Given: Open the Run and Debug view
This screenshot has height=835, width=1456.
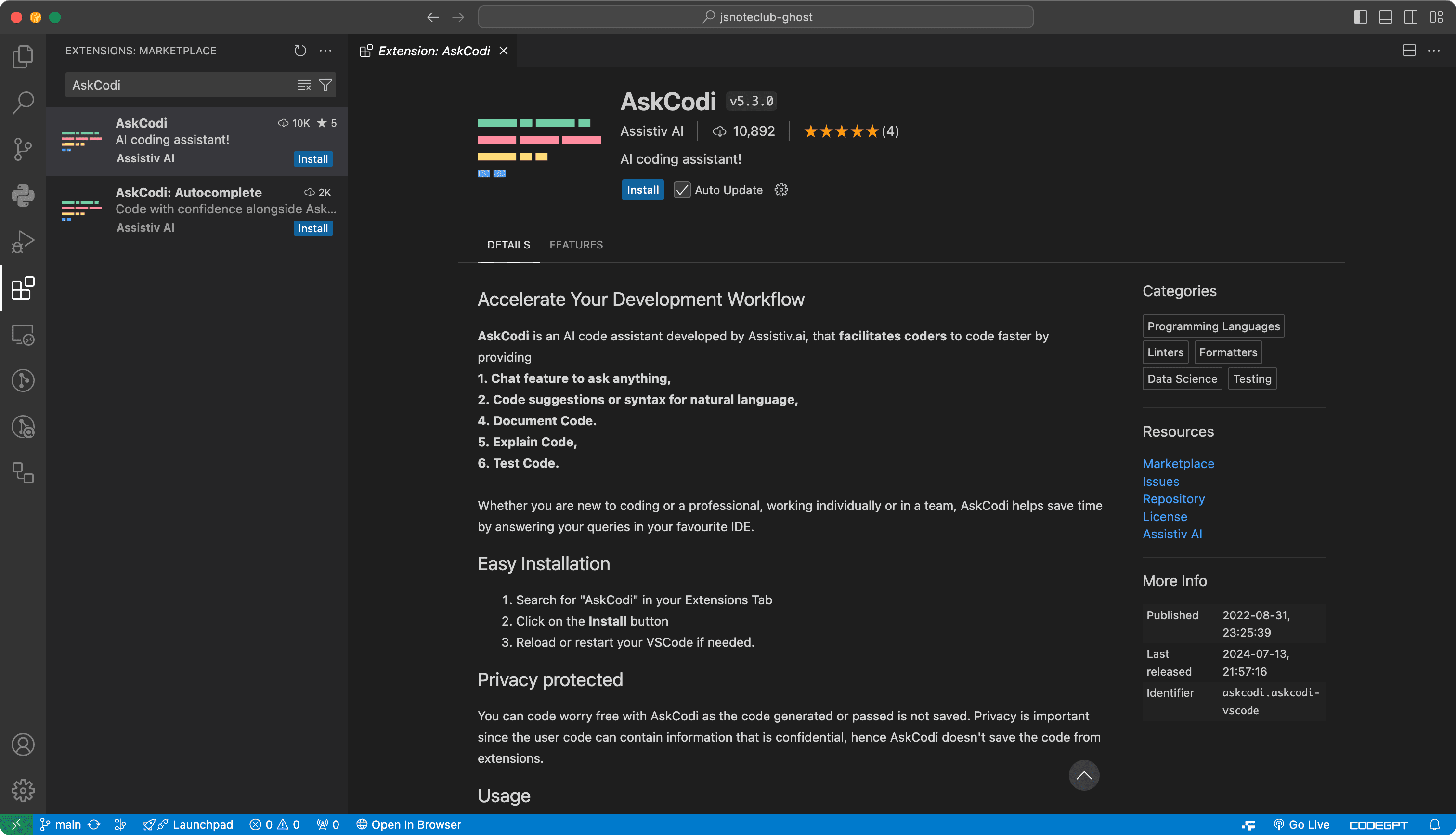Looking at the screenshot, I should pos(23,241).
